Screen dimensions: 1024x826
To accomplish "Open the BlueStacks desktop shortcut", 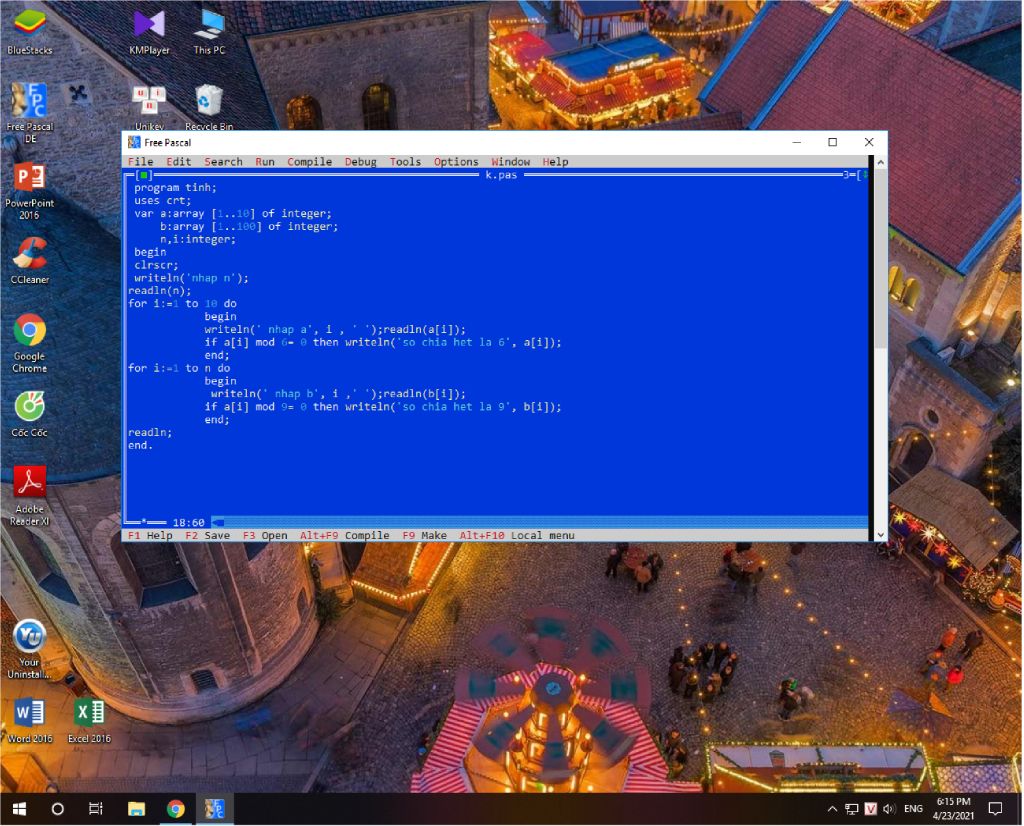I will coord(29,33).
